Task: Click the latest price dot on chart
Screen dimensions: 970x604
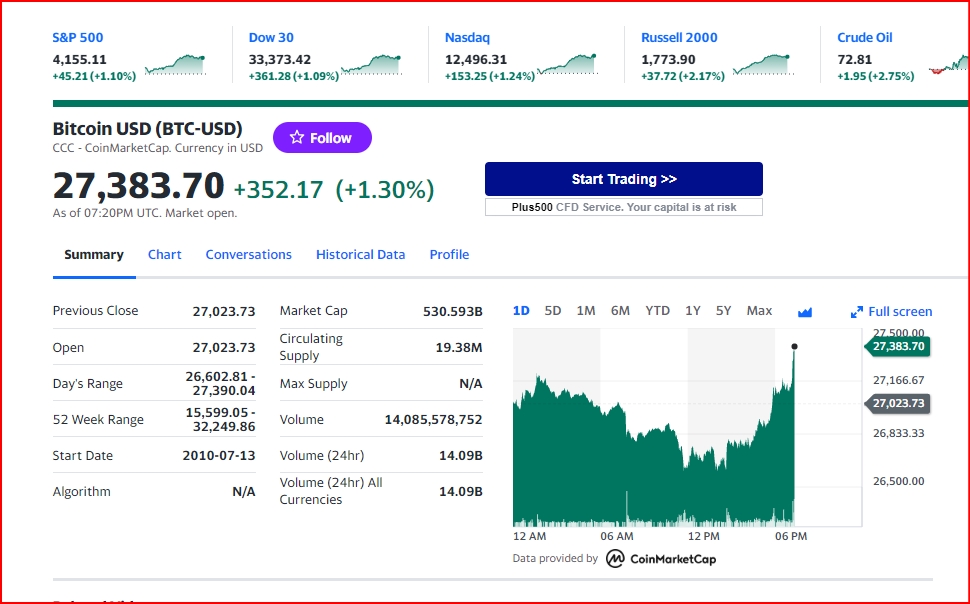Action: pos(794,347)
